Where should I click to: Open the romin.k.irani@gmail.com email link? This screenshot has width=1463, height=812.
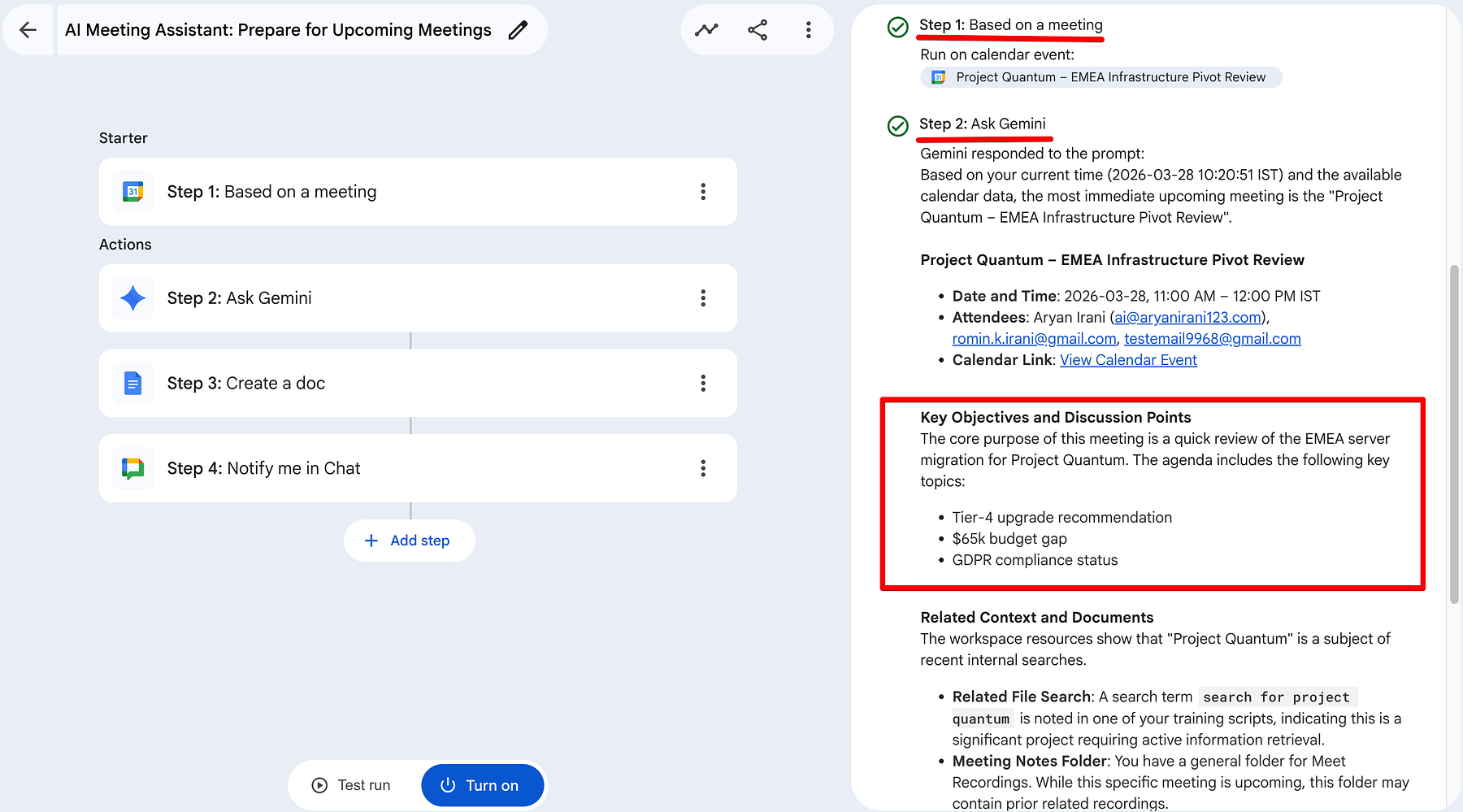[1035, 339]
